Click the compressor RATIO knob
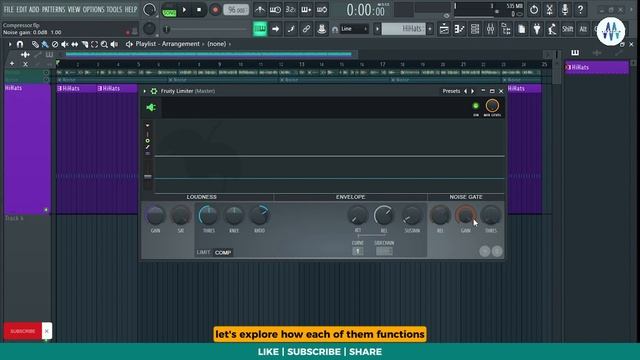The height and width of the screenshot is (360, 640). click(259, 215)
